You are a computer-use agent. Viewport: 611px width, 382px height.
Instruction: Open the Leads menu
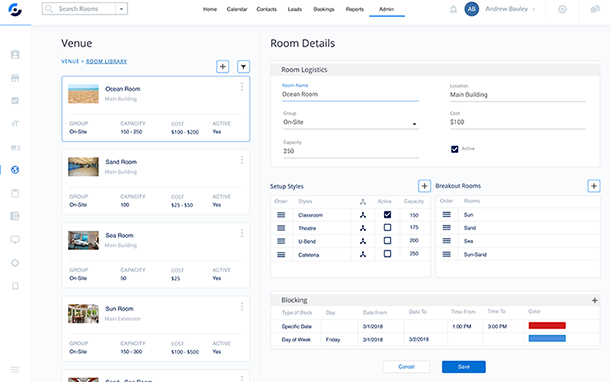[295, 9]
